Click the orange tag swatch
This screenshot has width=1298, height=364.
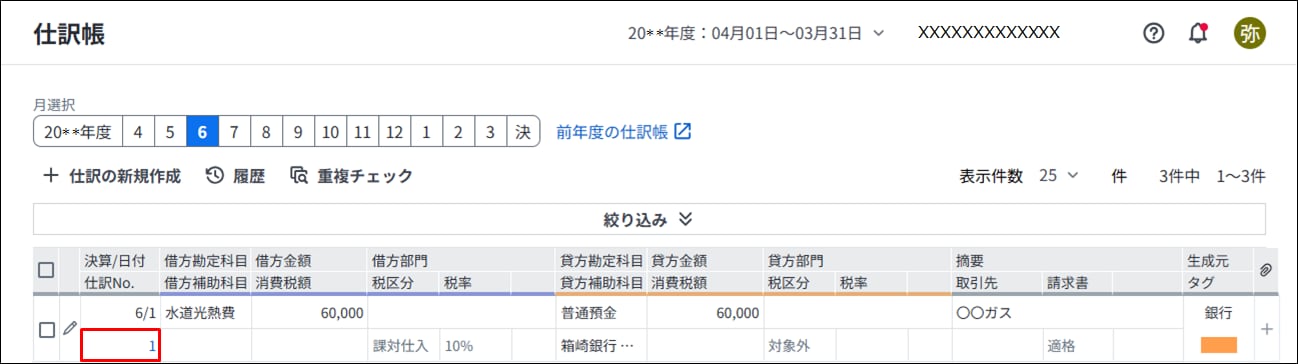click(1218, 345)
